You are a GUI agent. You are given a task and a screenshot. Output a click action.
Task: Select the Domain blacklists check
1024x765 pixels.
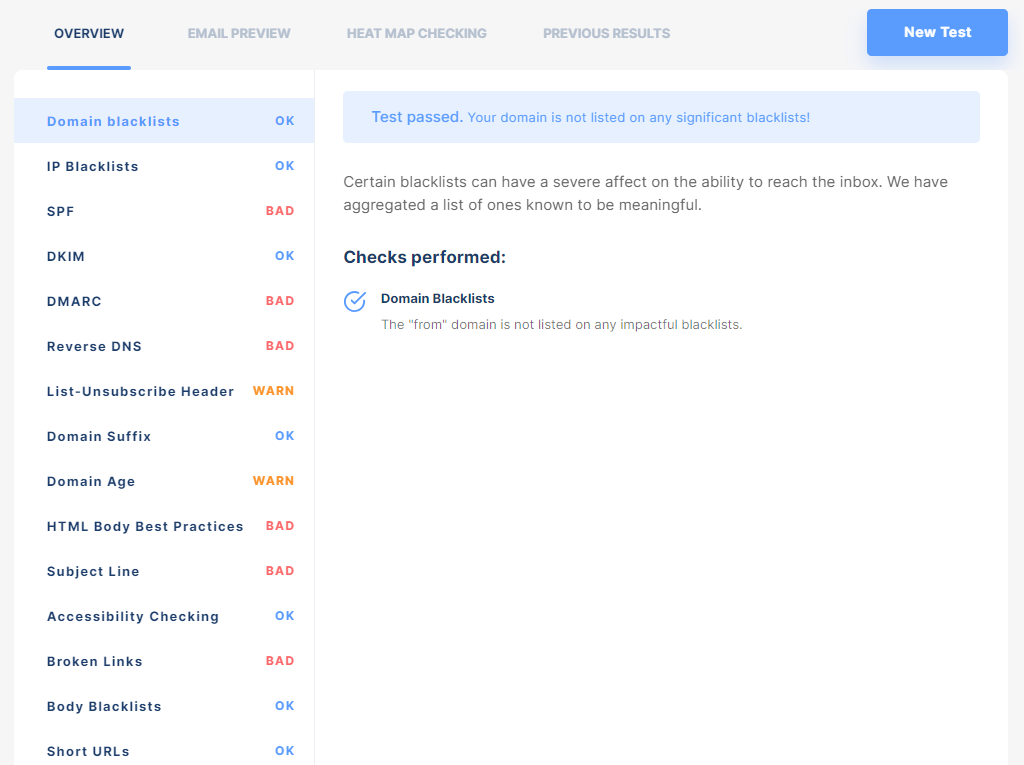tap(164, 121)
